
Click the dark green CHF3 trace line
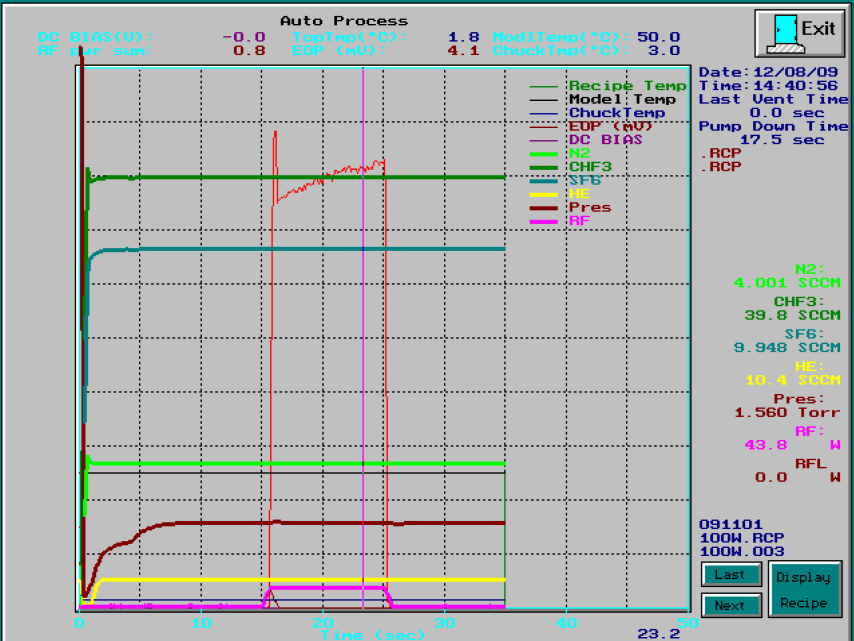pyautogui.click(x=305, y=177)
